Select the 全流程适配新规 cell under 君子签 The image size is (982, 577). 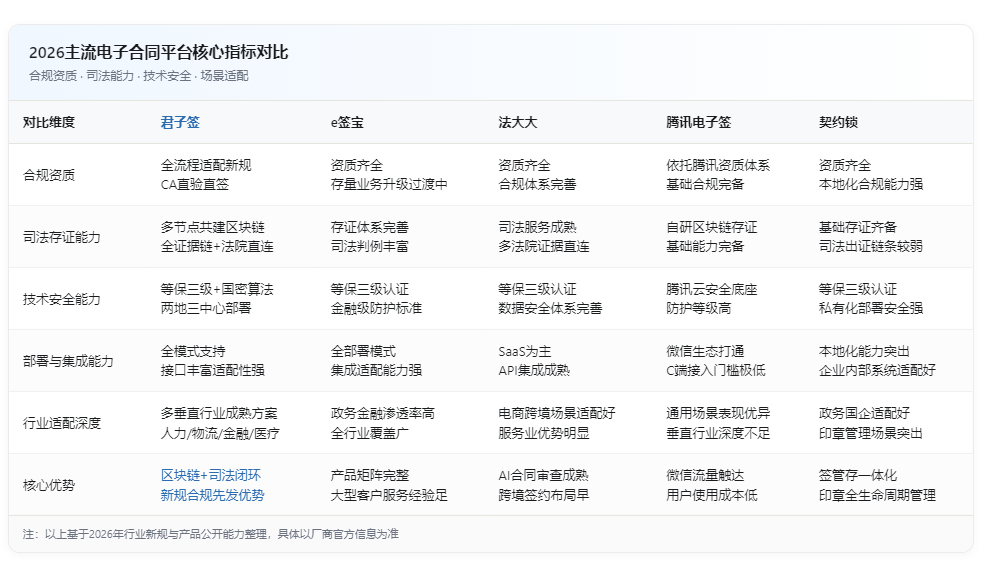pyautogui.click(x=206, y=165)
